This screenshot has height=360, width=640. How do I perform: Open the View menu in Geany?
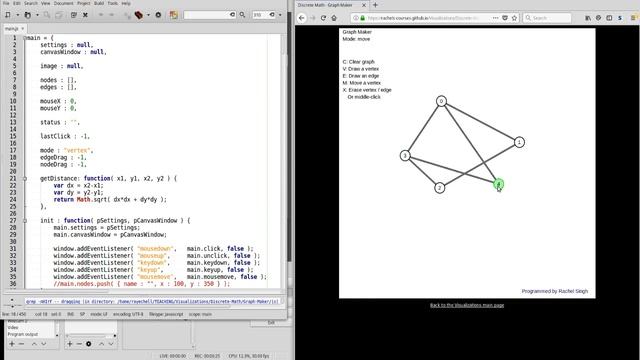[46, 3]
